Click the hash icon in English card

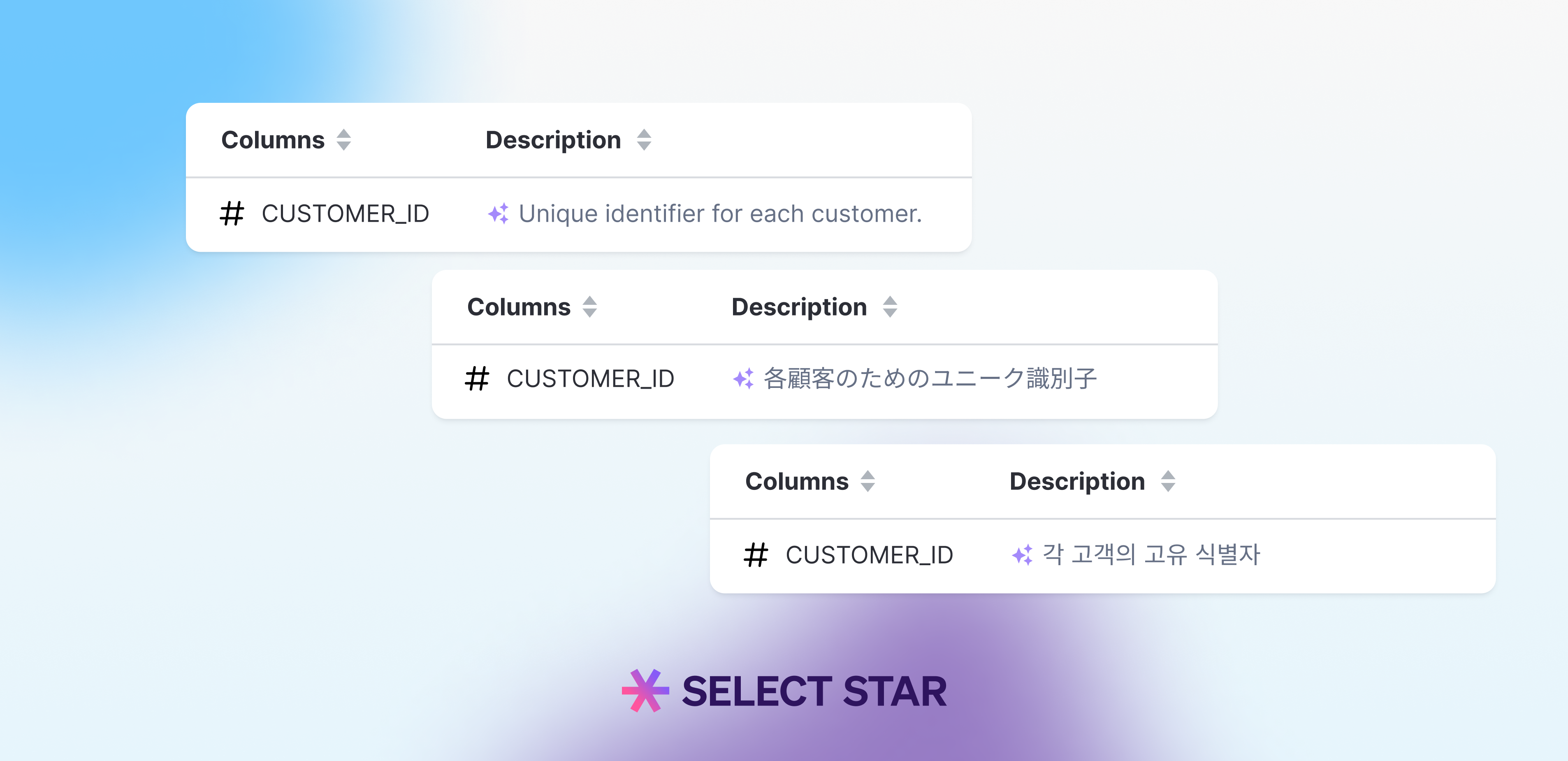pyautogui.click(x=232, y=213)
